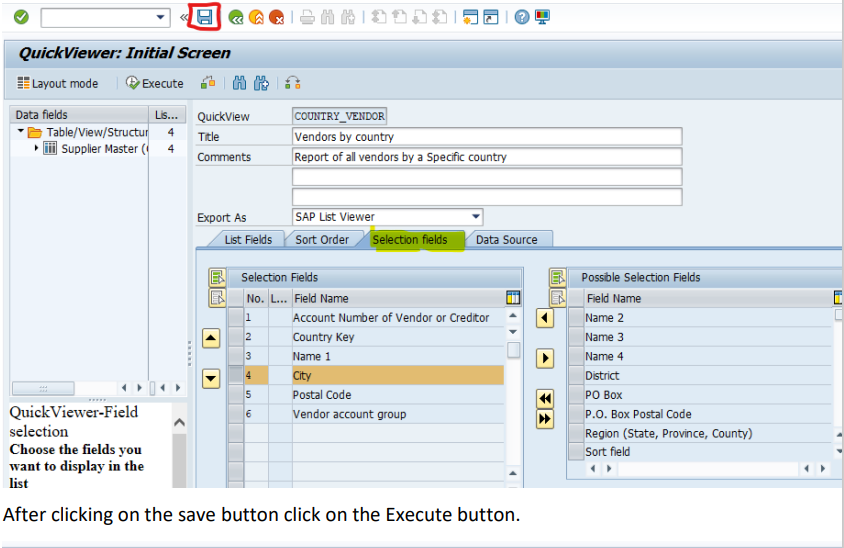Toggle row selector for PO Box
This screenshot has height=548, width=844.
pos(576,395)
